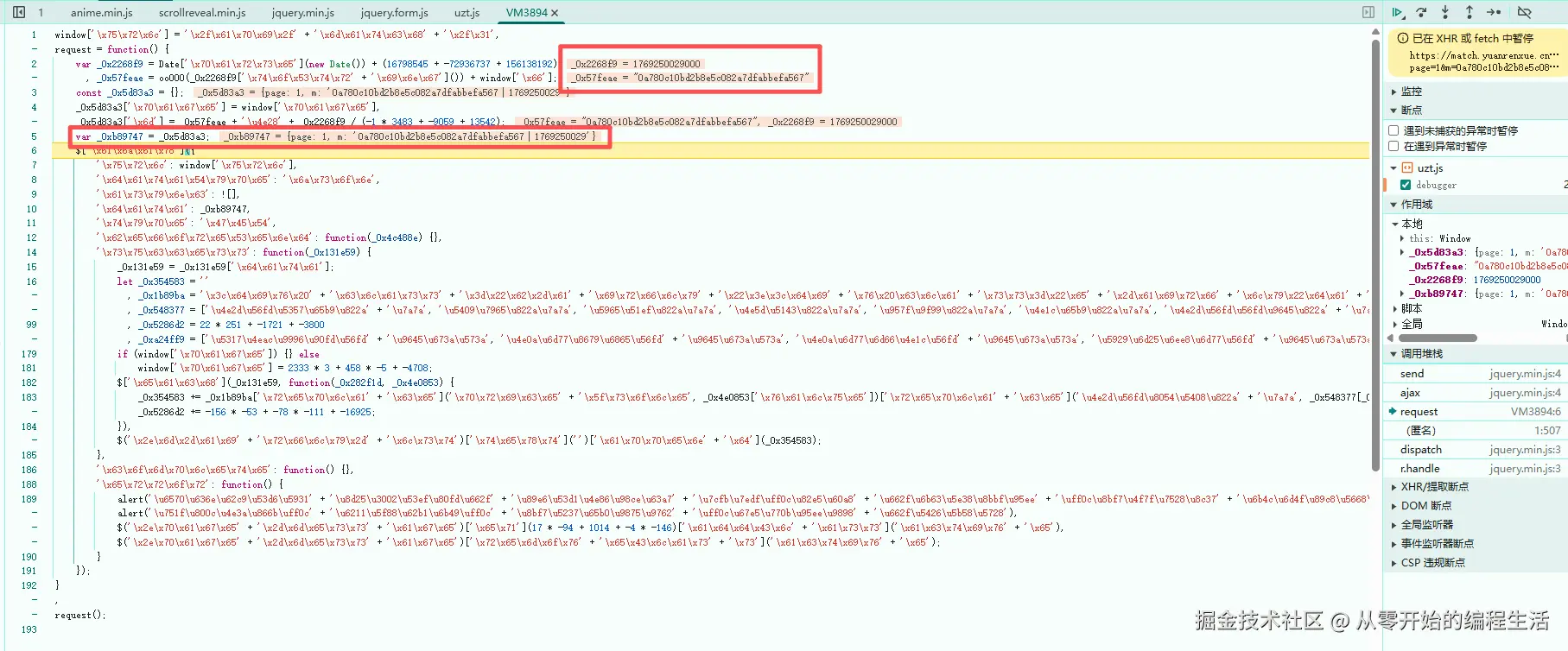Click the scope panel horizontal scrollbar

click(1438, 338)
